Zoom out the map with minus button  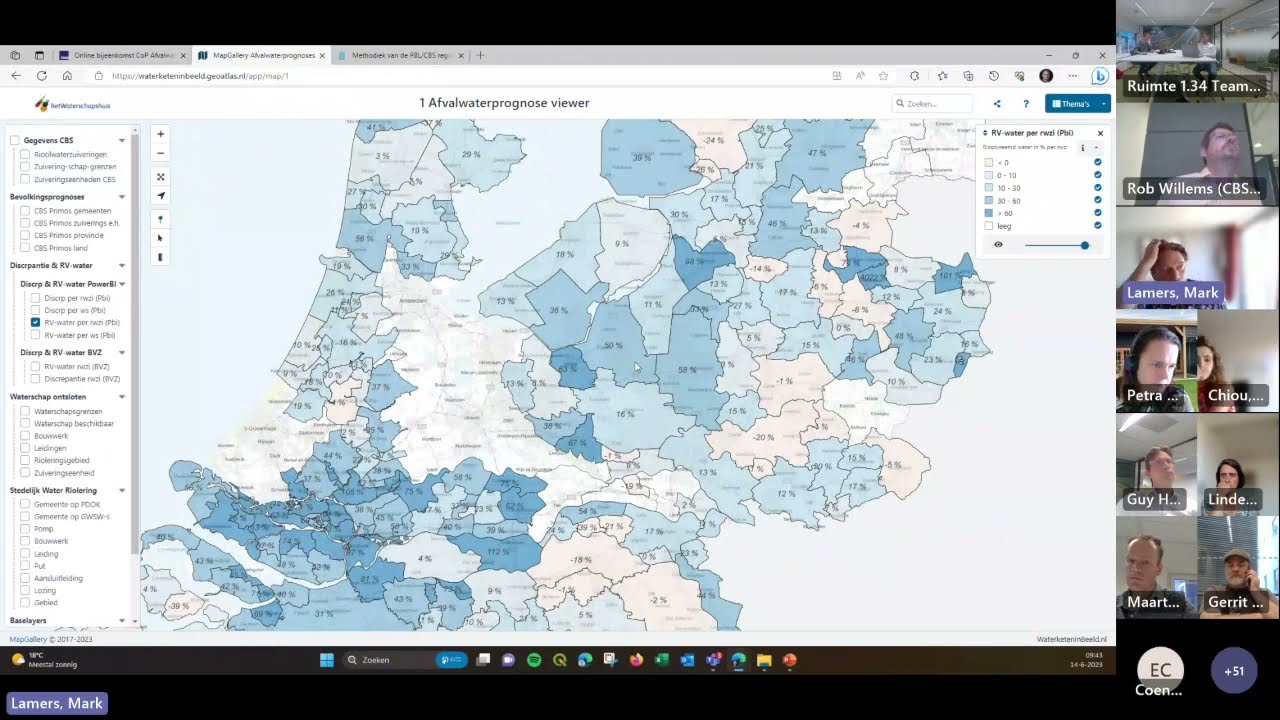pyautogui.click(x=160, y=153)
